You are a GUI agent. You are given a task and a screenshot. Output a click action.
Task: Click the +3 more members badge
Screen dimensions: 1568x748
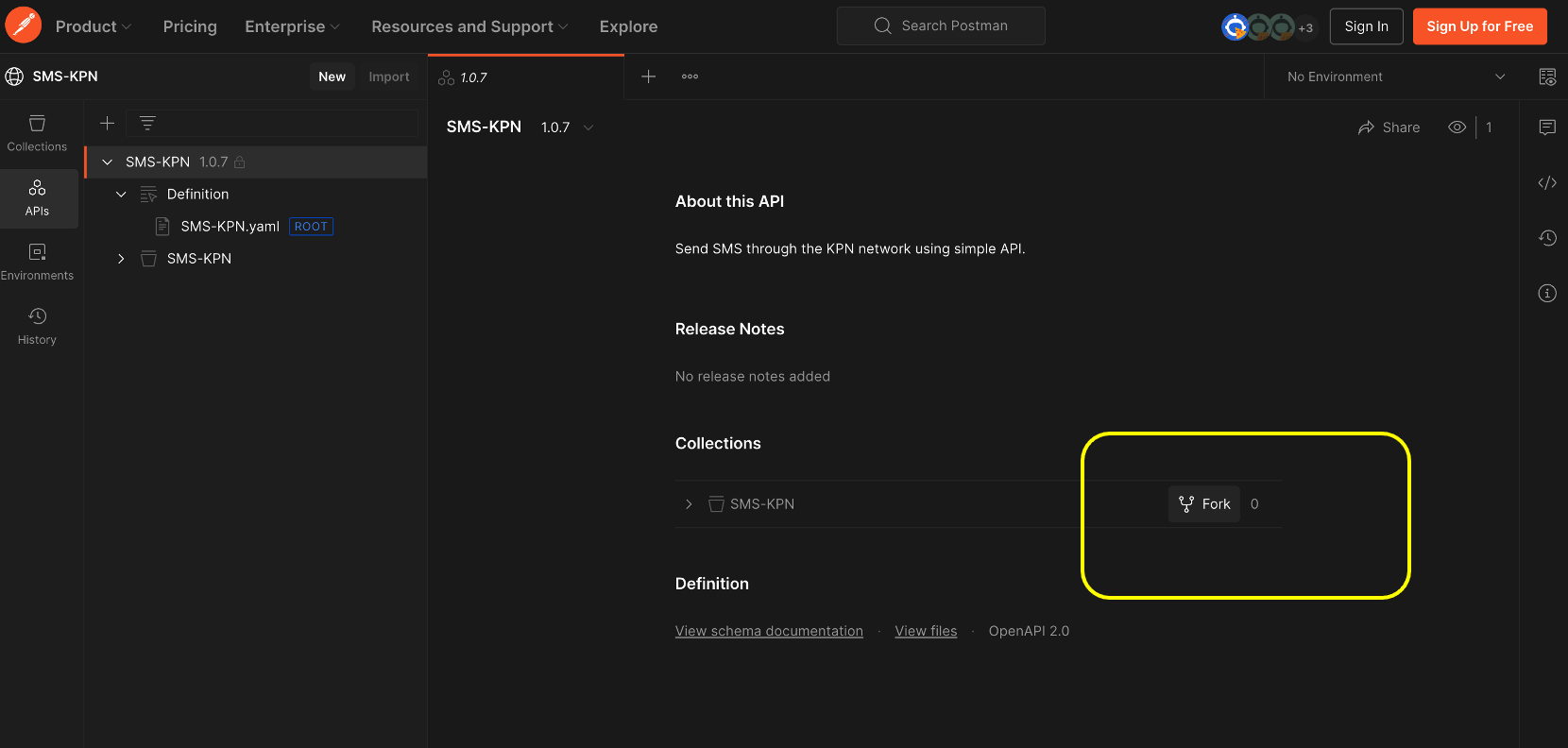coord(1305,28)
